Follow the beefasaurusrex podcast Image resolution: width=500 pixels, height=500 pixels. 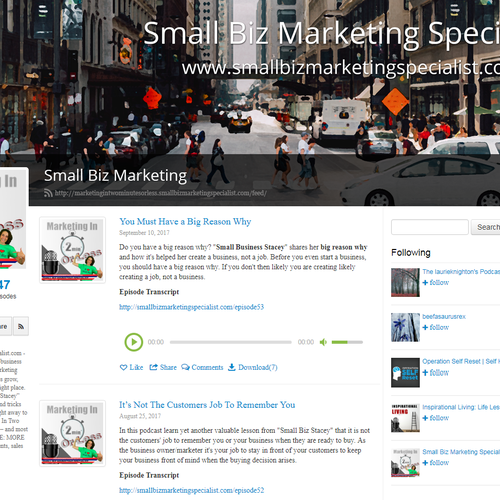436,327
